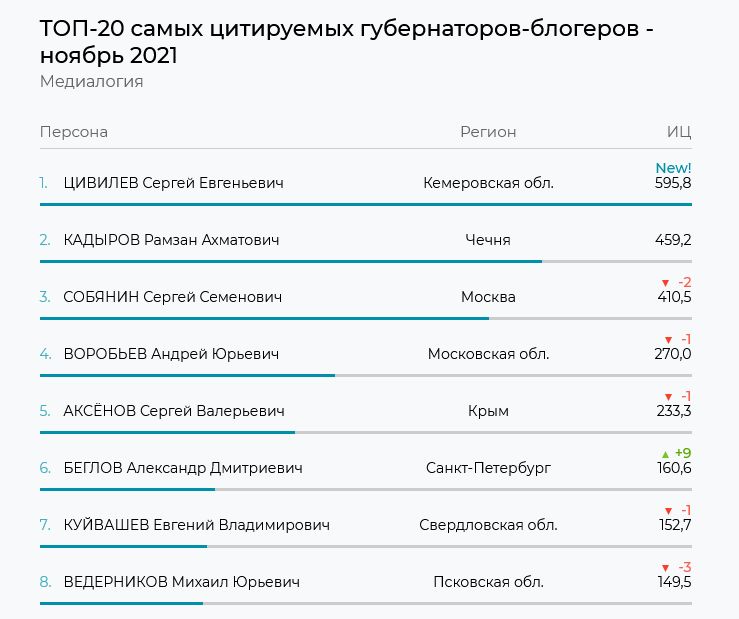This screenshot has width=739, height=619.
Task: Click the red down arrow for Ведерников
Action: click(x=668, y=567)
